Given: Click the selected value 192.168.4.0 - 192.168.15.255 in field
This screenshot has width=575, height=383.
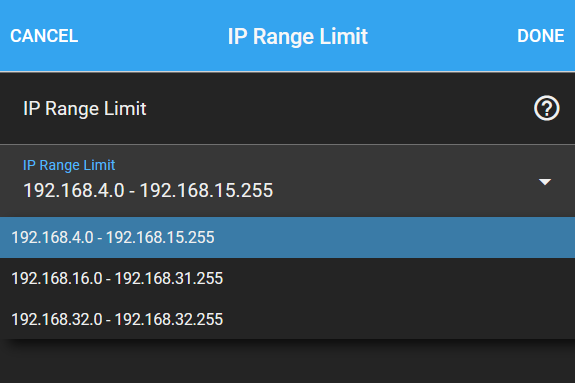Looking at the screenshot, I should (x=148, y=190).
